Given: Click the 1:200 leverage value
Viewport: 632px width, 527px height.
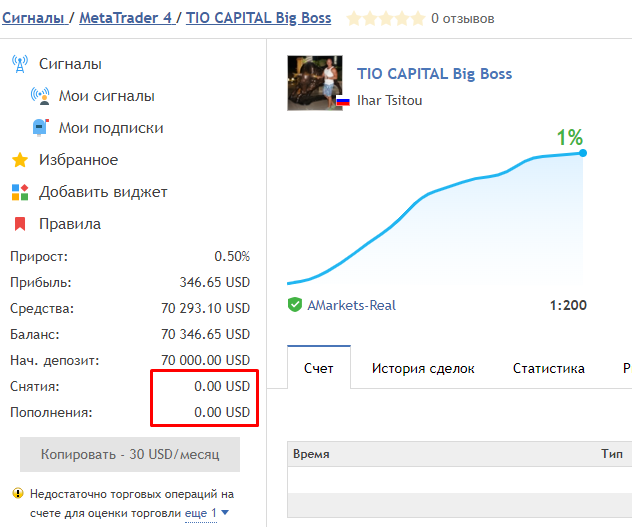Looking at the screenshot, I should click(x=568, y=305).
